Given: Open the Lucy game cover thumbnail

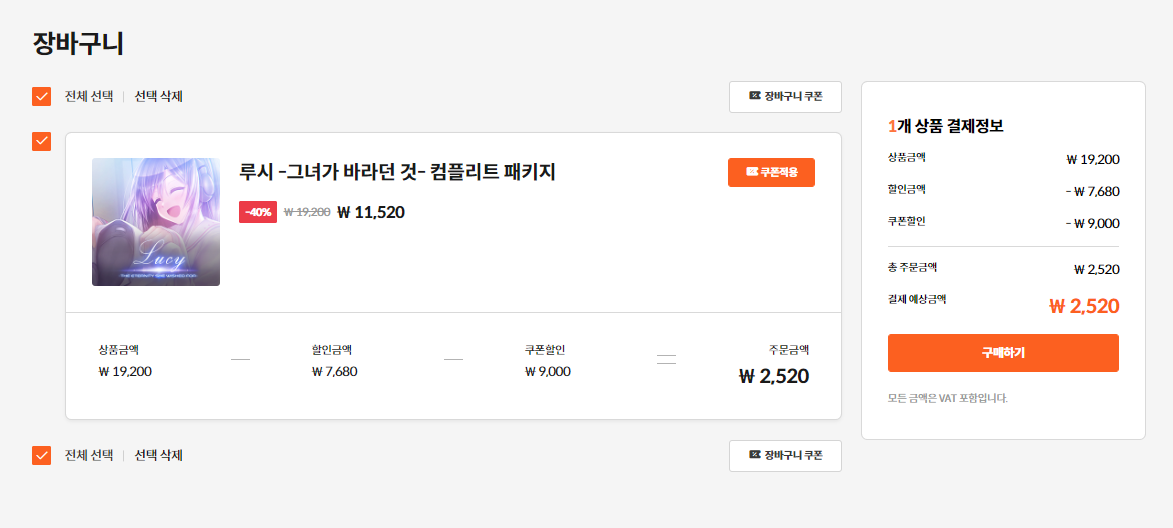Looking at the screenshot, I should [x=156, y=222].
